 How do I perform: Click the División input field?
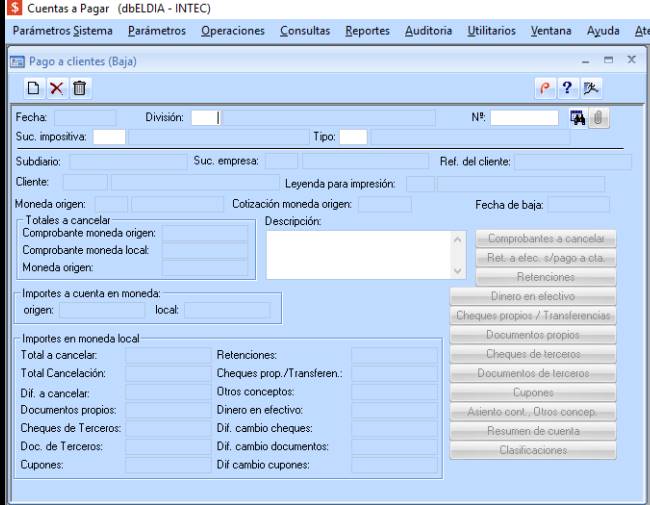coord(204,118)
